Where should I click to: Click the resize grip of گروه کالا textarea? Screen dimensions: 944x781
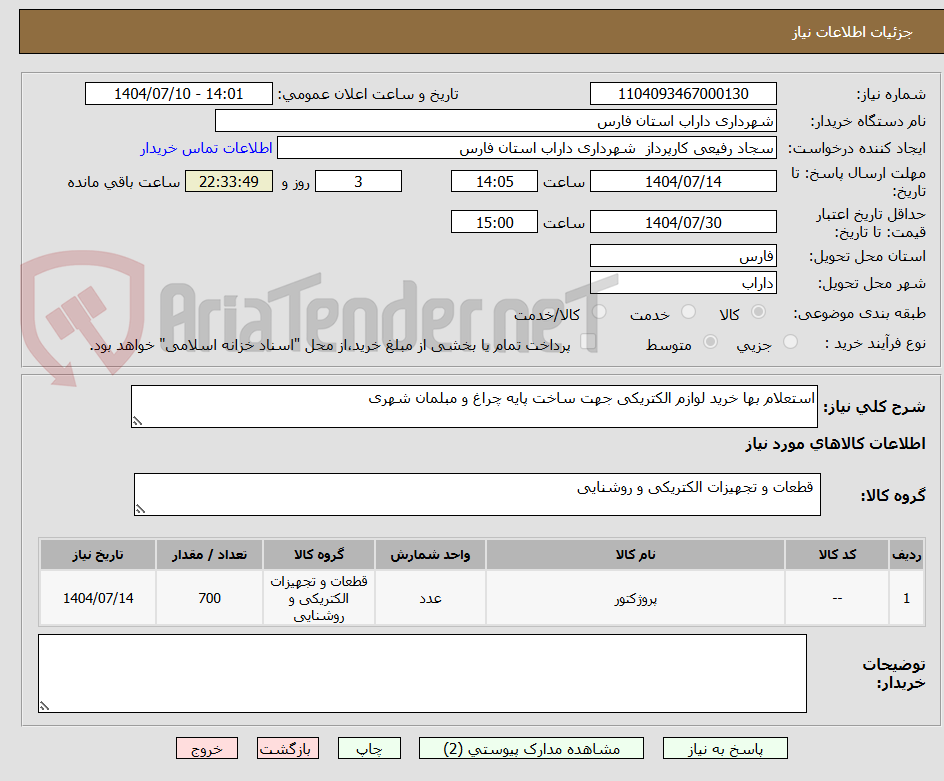[x=140, y=509]
